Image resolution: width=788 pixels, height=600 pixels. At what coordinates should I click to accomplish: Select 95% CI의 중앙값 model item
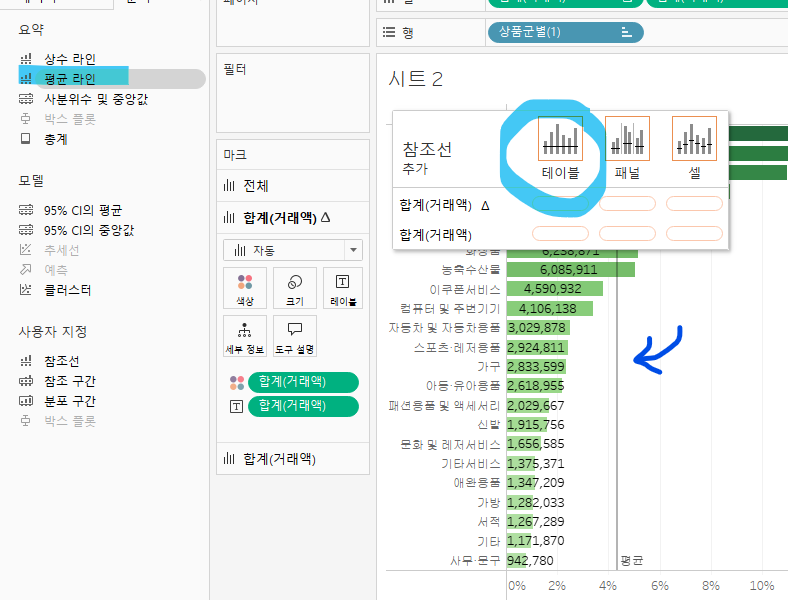pos(89,230)
